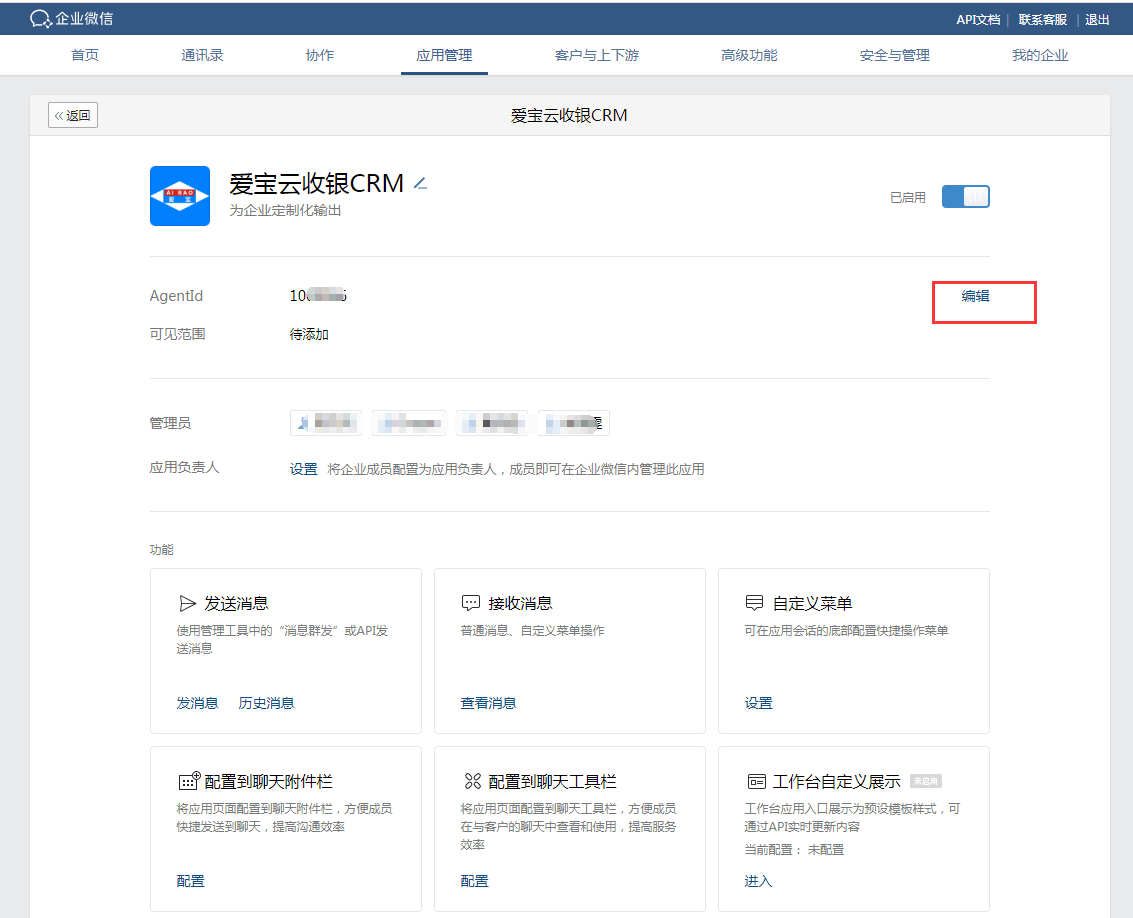The image size is (1133, 918).
Task: Click the 配置到聊天工具栏 icon
Action: 473,781
